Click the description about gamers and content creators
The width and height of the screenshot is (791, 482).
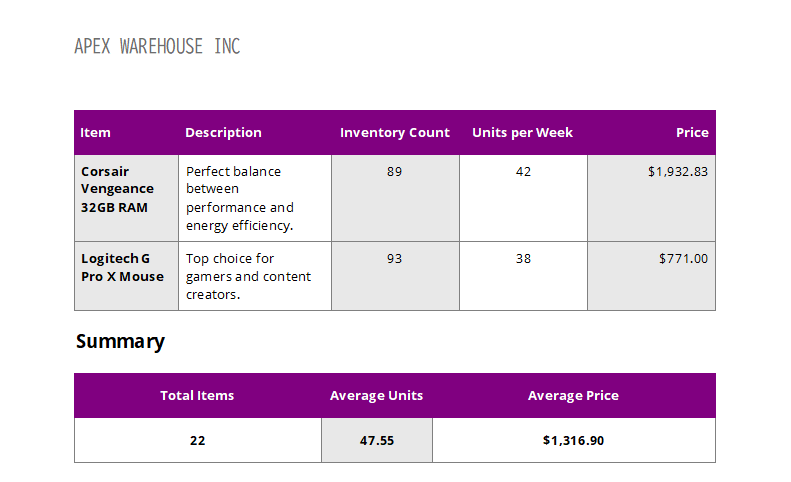pyautogui.click(x=248, y=276)
